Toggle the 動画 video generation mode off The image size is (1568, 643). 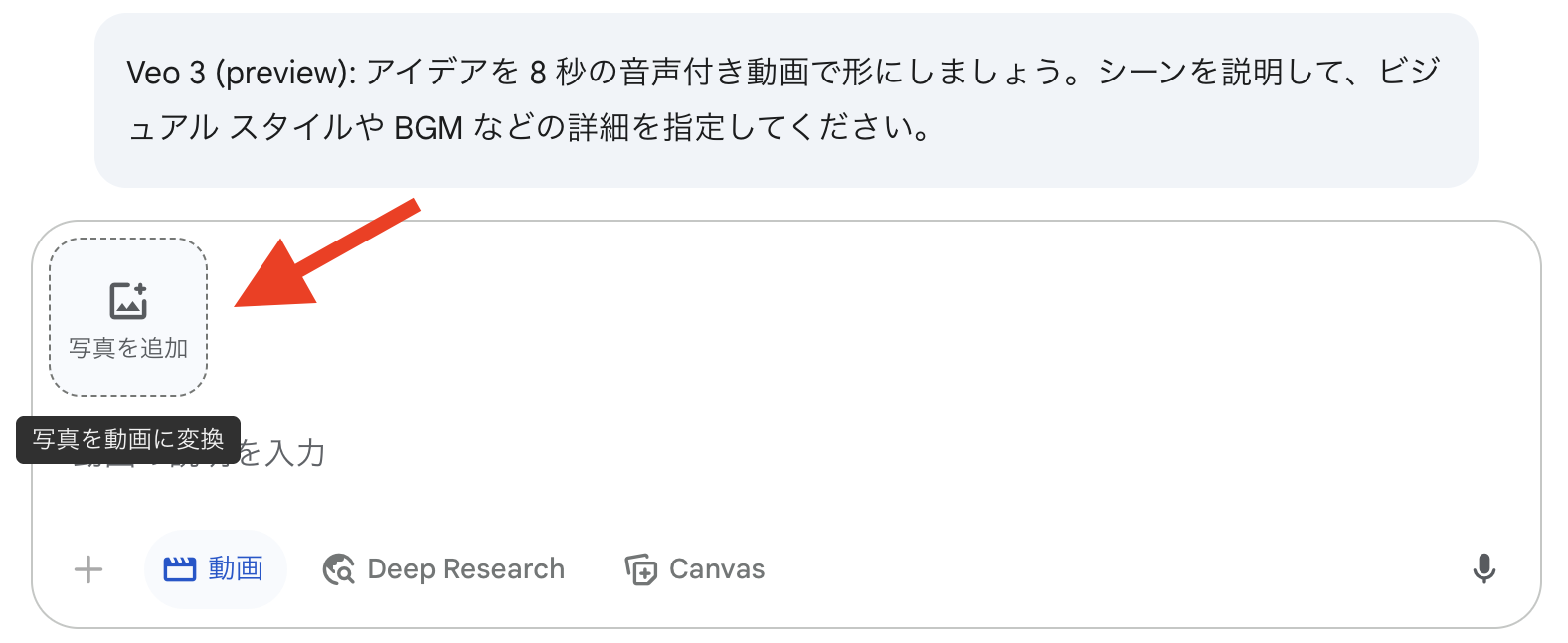click(216, 568)
